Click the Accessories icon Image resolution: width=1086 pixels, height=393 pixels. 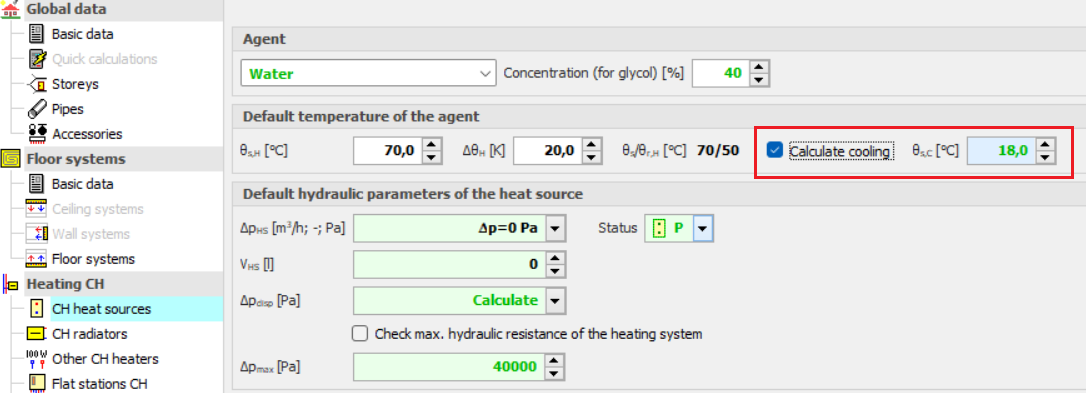point(37,134)
